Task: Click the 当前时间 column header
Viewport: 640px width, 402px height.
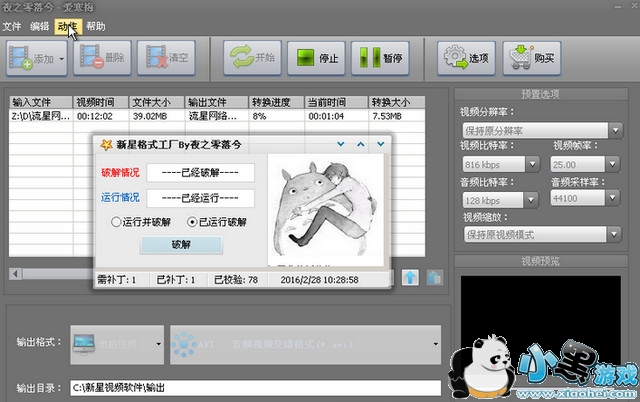Action: click(x=336, y=102)
